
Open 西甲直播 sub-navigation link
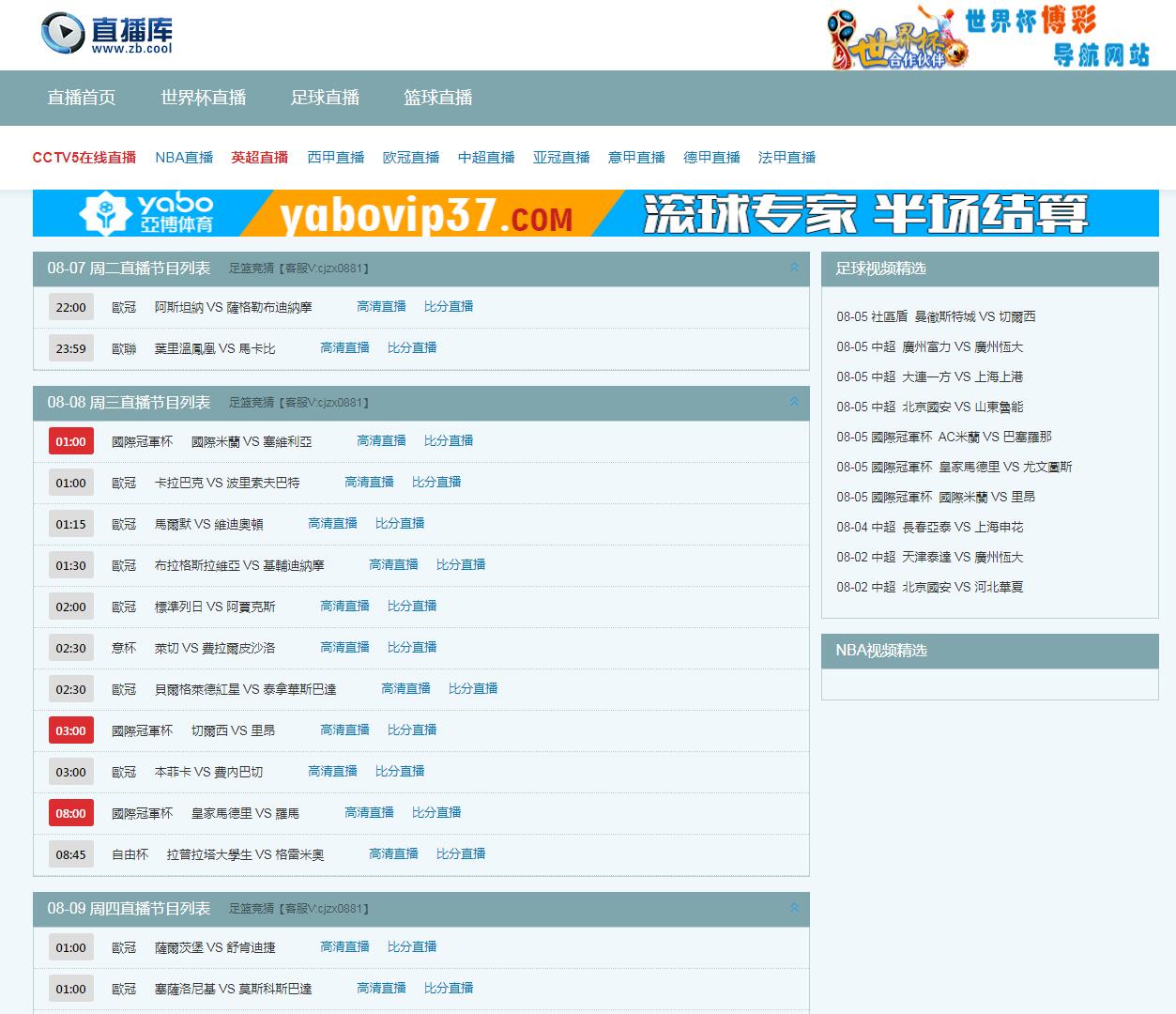[336, 158]
